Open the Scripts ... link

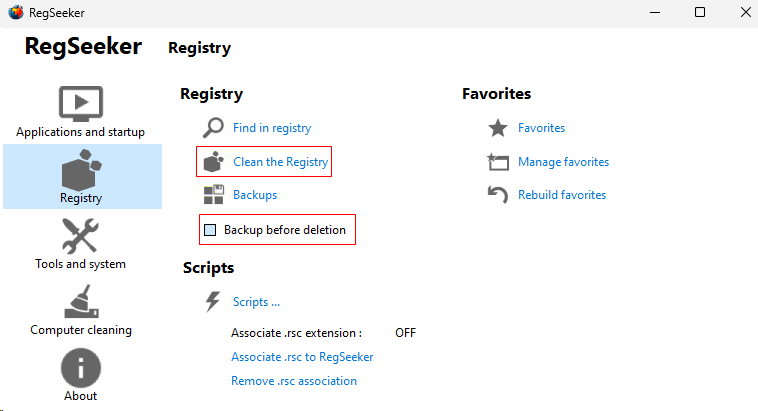256,301
